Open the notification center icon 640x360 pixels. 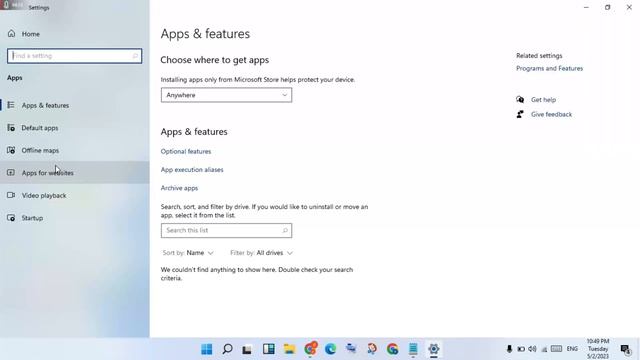pos(625,349)
